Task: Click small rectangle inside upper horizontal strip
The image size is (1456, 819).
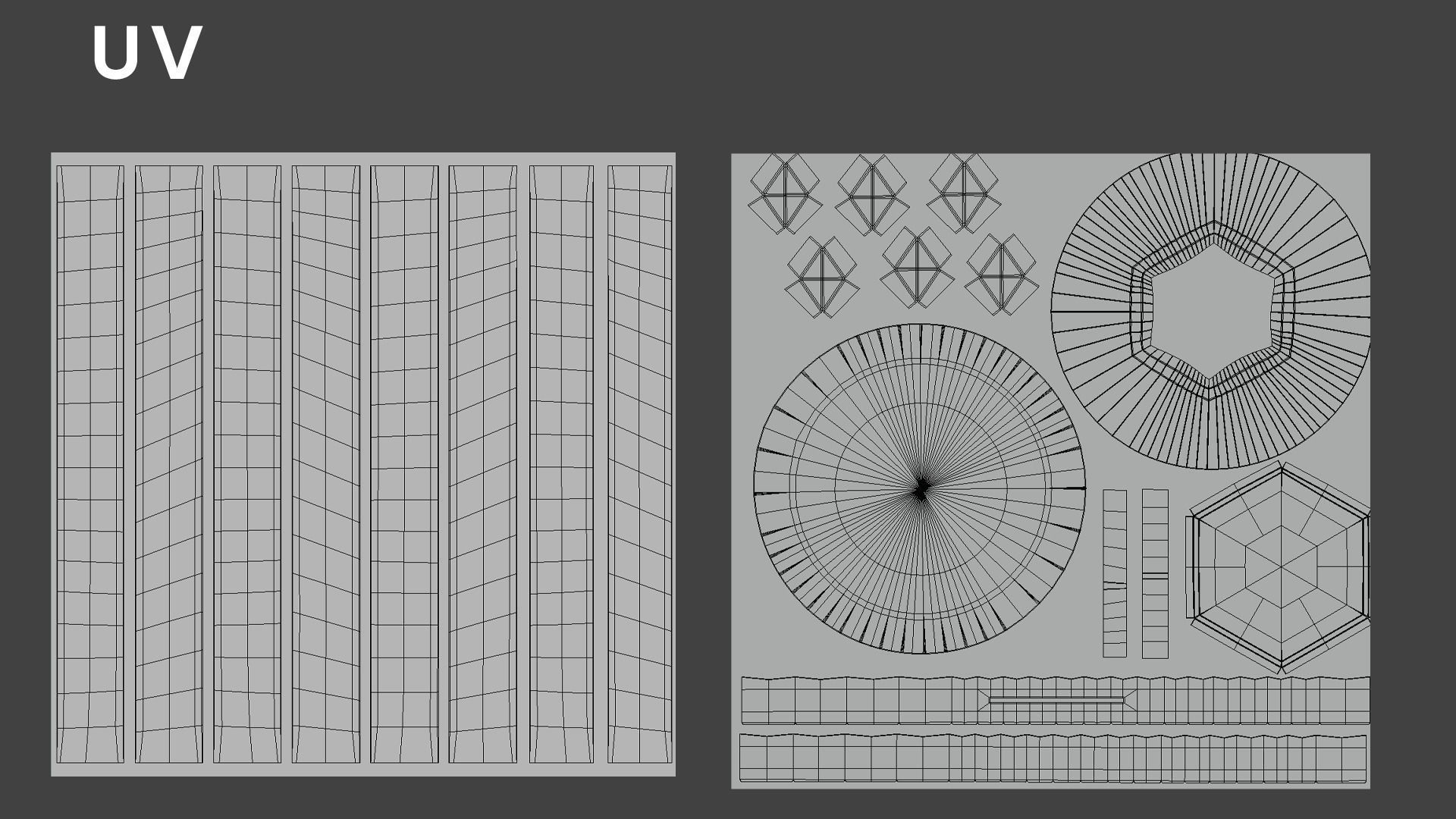Action: (1056, 701)
